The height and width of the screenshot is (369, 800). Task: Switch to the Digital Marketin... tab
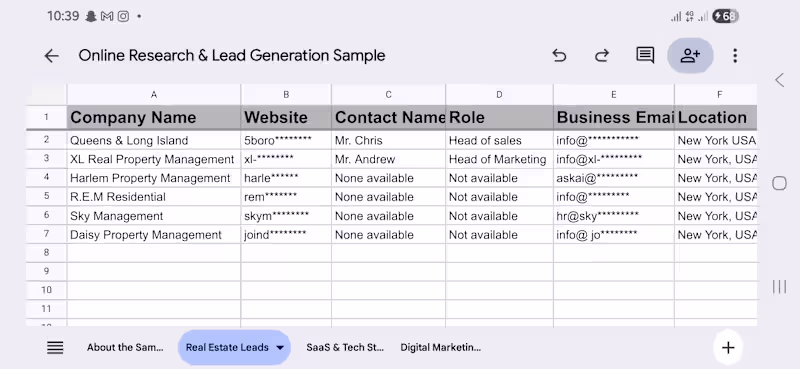tap(440, 348)
